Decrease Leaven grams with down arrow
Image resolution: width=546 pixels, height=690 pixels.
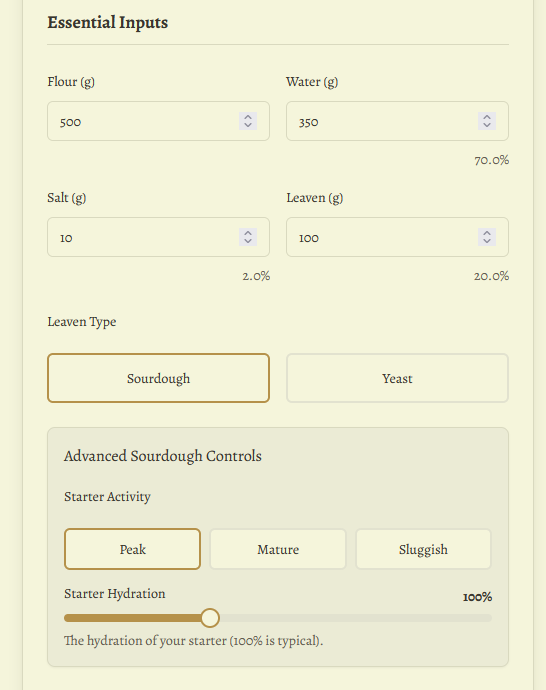(487, 241)
